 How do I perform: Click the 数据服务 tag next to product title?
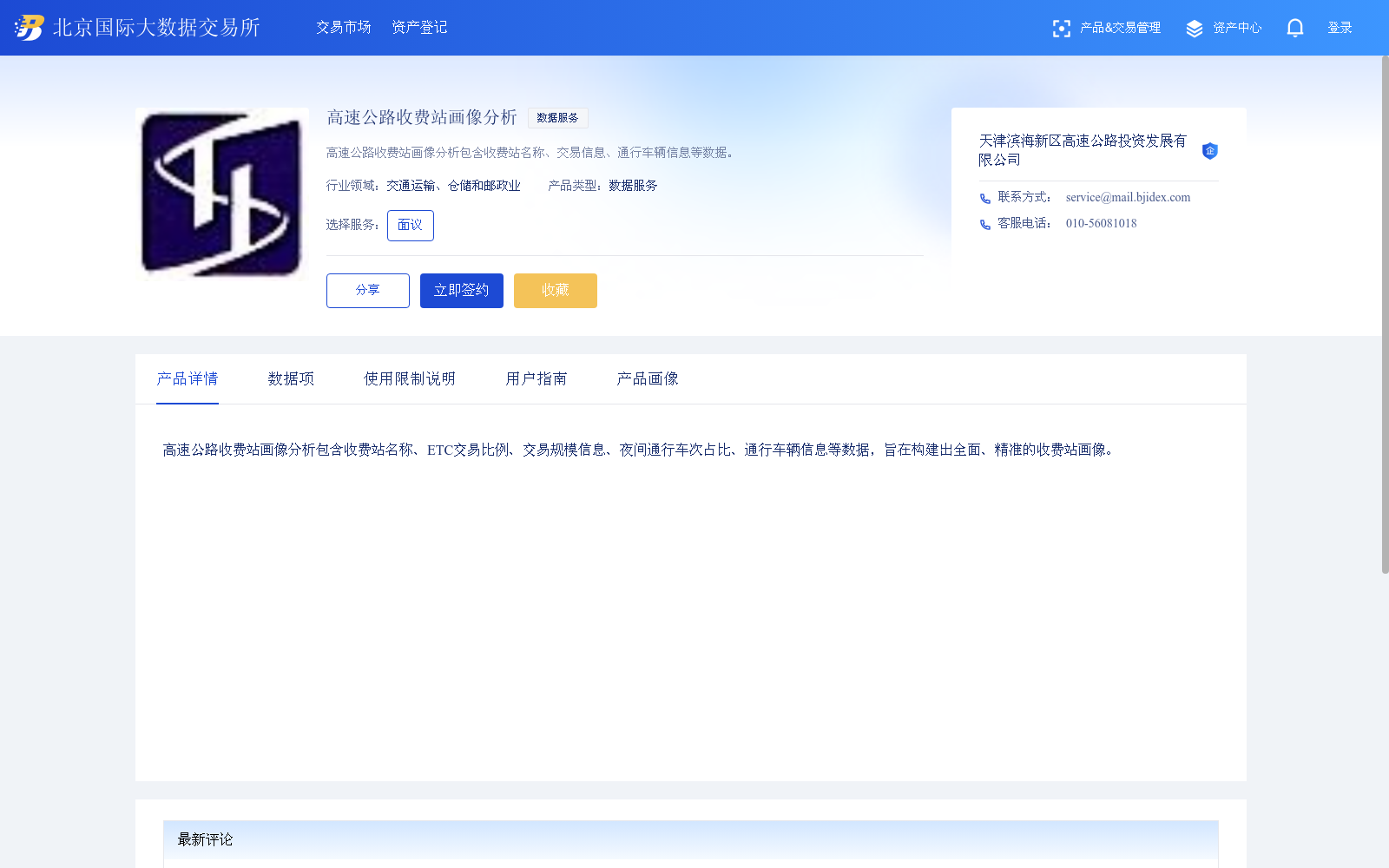click(x=558, y=117)
